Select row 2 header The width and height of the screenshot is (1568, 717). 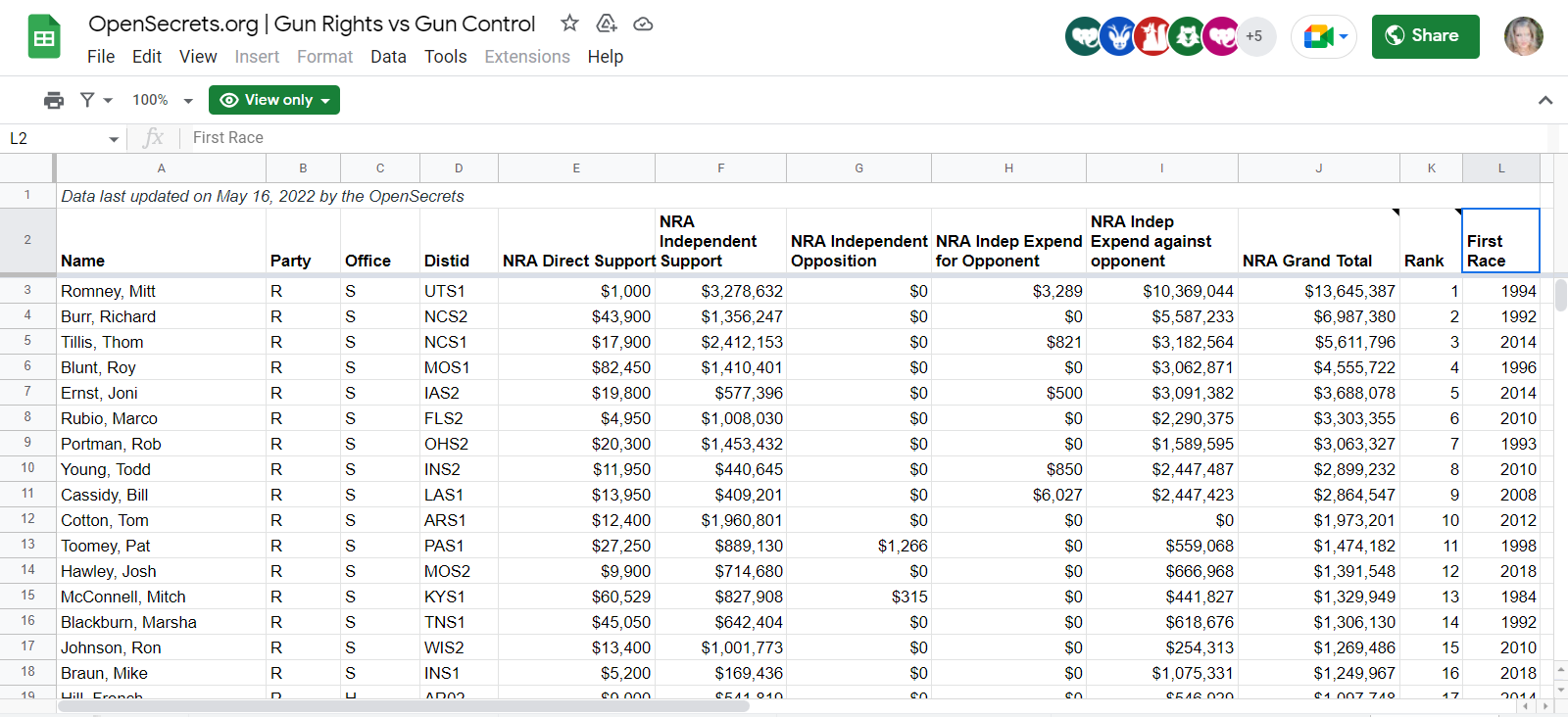[27, 240]
